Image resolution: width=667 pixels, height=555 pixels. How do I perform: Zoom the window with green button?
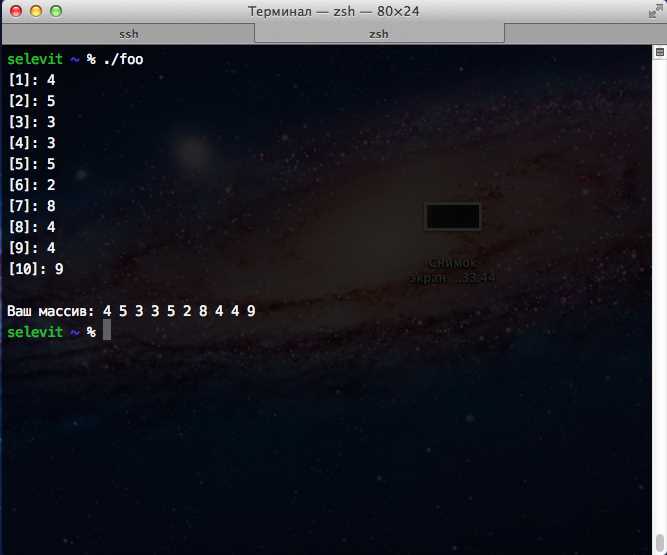tap(56, 11)
